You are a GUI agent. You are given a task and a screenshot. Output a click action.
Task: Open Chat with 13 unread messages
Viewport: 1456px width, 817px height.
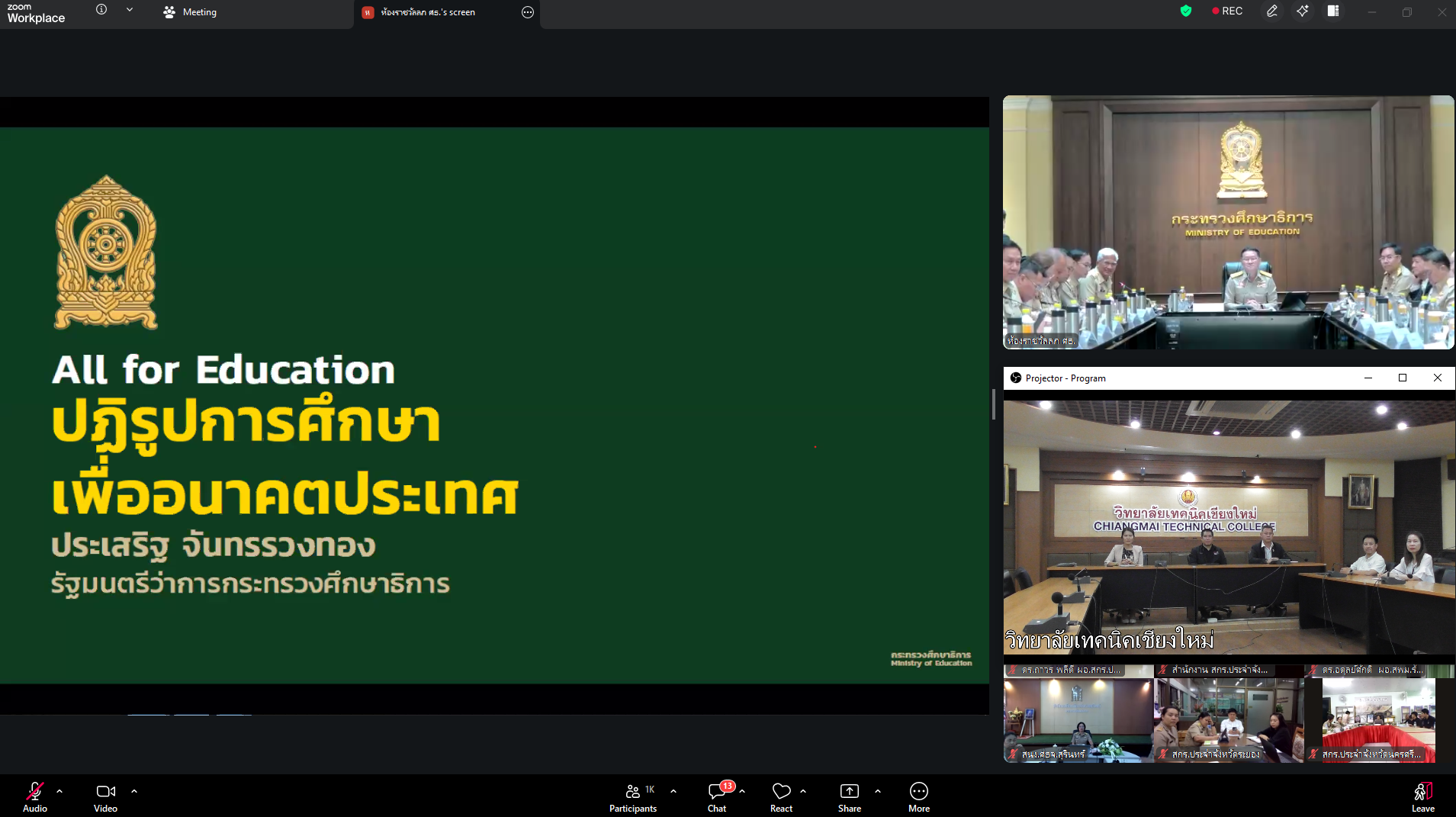point(717,796)
